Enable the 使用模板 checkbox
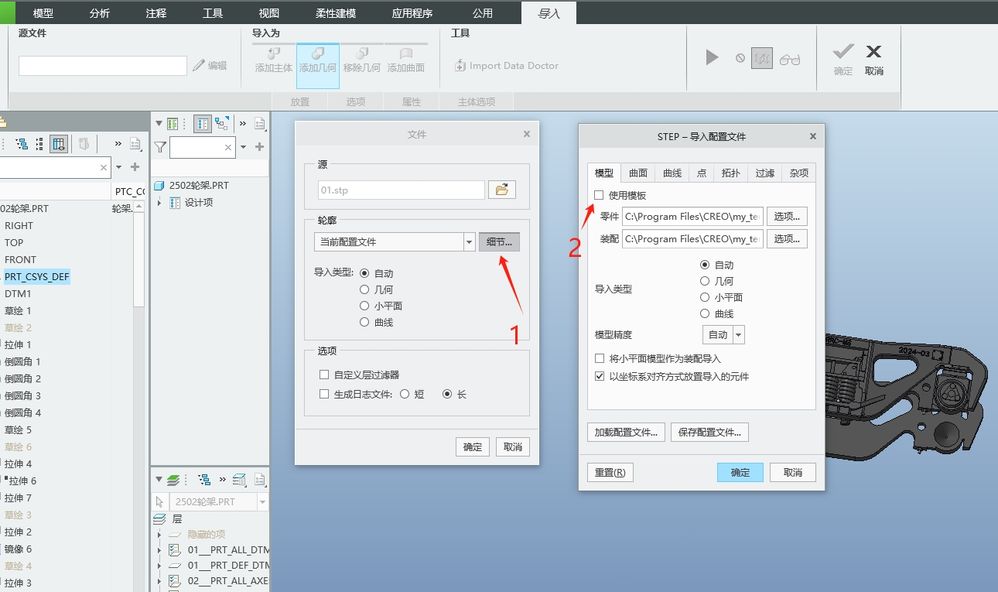This screenshot has height=592, width=998. [x=599, y=195]
